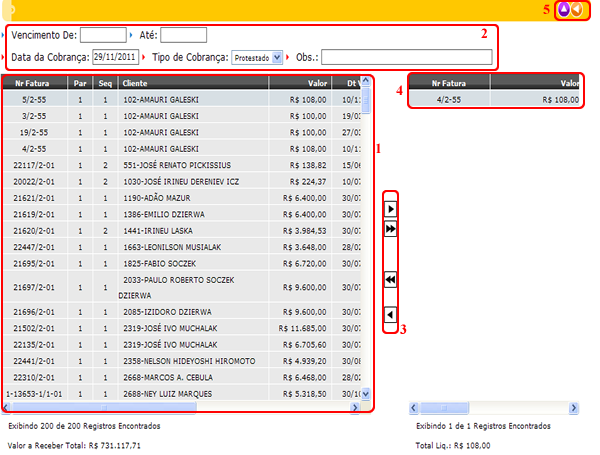Move selected invoice left with single arrow
Screen dimensions: 600x455
coord(391,315)
